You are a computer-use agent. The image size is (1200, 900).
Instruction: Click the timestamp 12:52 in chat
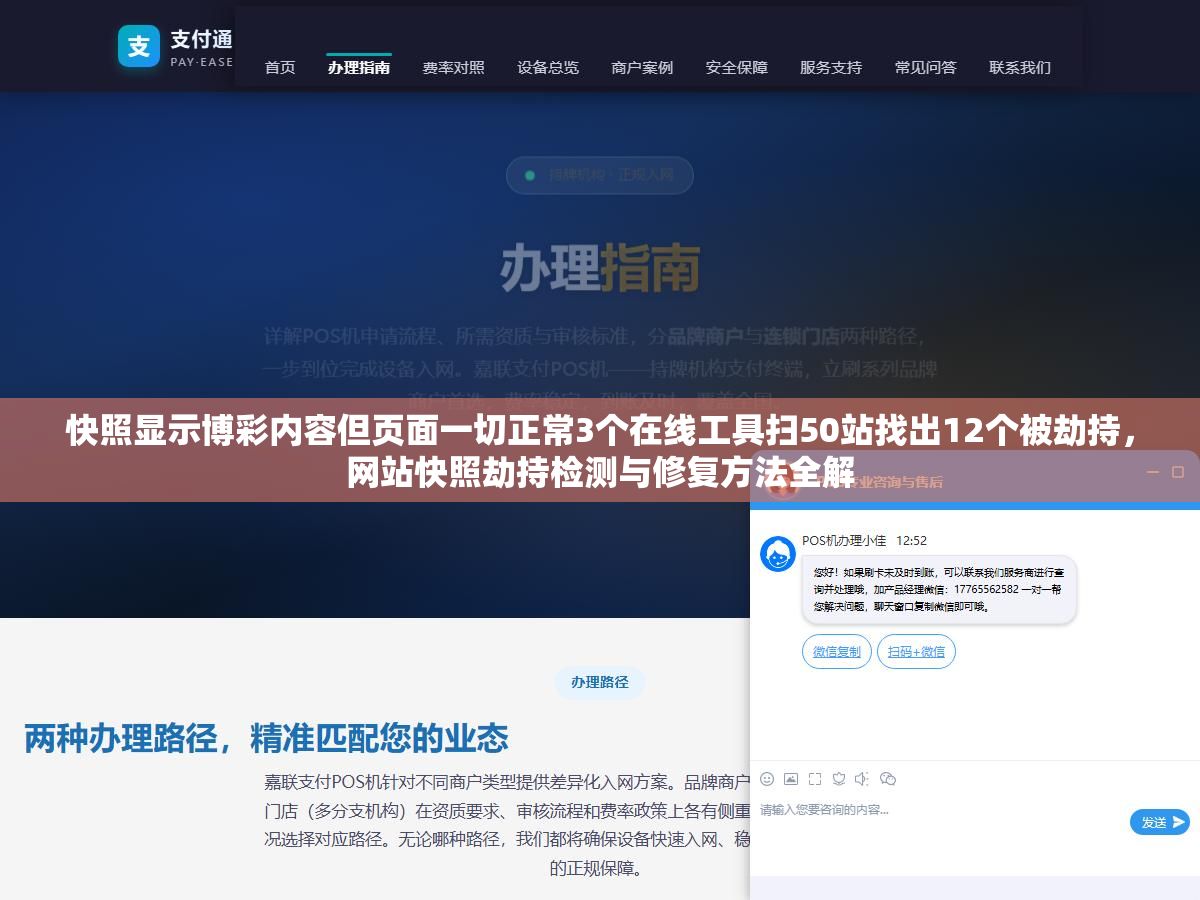(911, 540)
